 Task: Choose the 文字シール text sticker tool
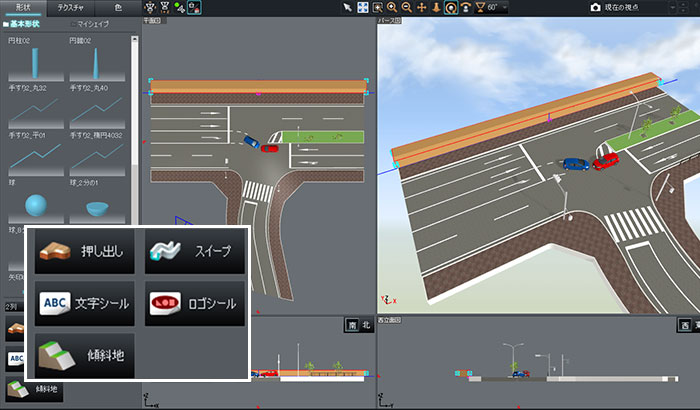tap(85, 303)
